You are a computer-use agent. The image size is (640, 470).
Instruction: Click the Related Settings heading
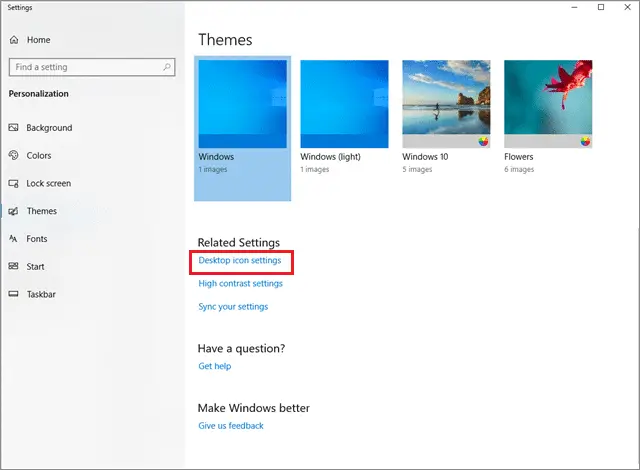click(239, 243)
